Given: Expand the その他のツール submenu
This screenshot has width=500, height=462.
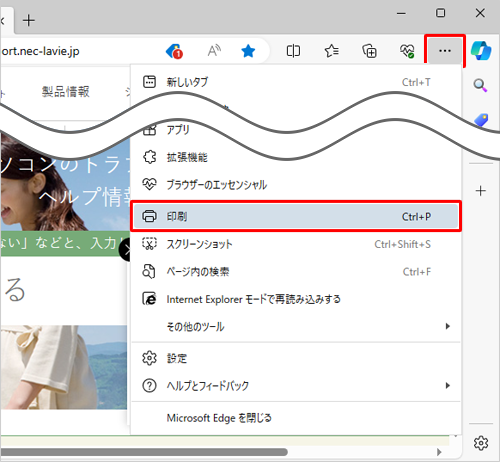Looking at the screenshot, I should coord(296,326).
